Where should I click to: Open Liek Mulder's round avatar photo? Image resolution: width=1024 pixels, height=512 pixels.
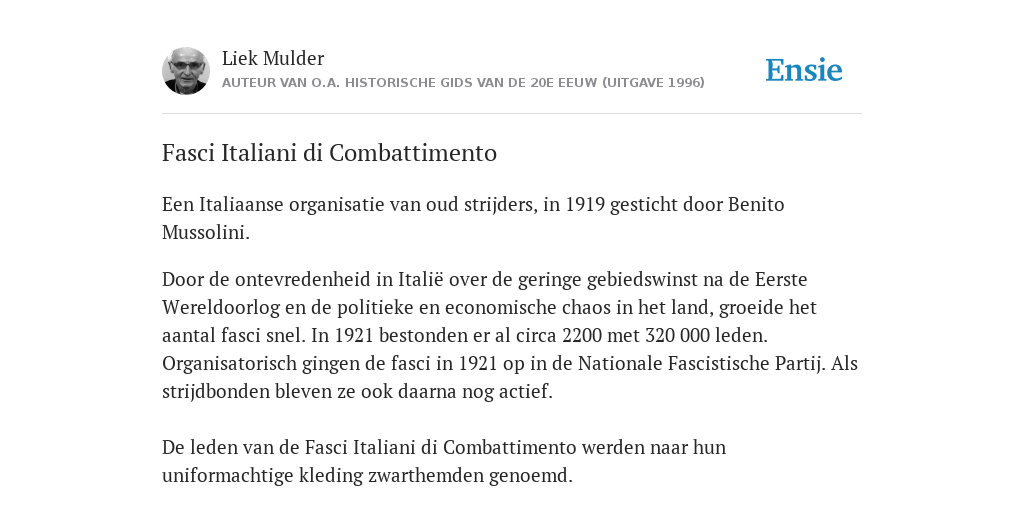click(186, 71)
